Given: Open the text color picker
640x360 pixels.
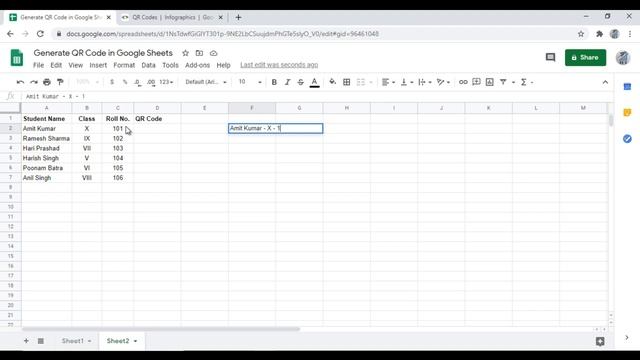Looking at the screenshot, I should [x=314, y=82].
